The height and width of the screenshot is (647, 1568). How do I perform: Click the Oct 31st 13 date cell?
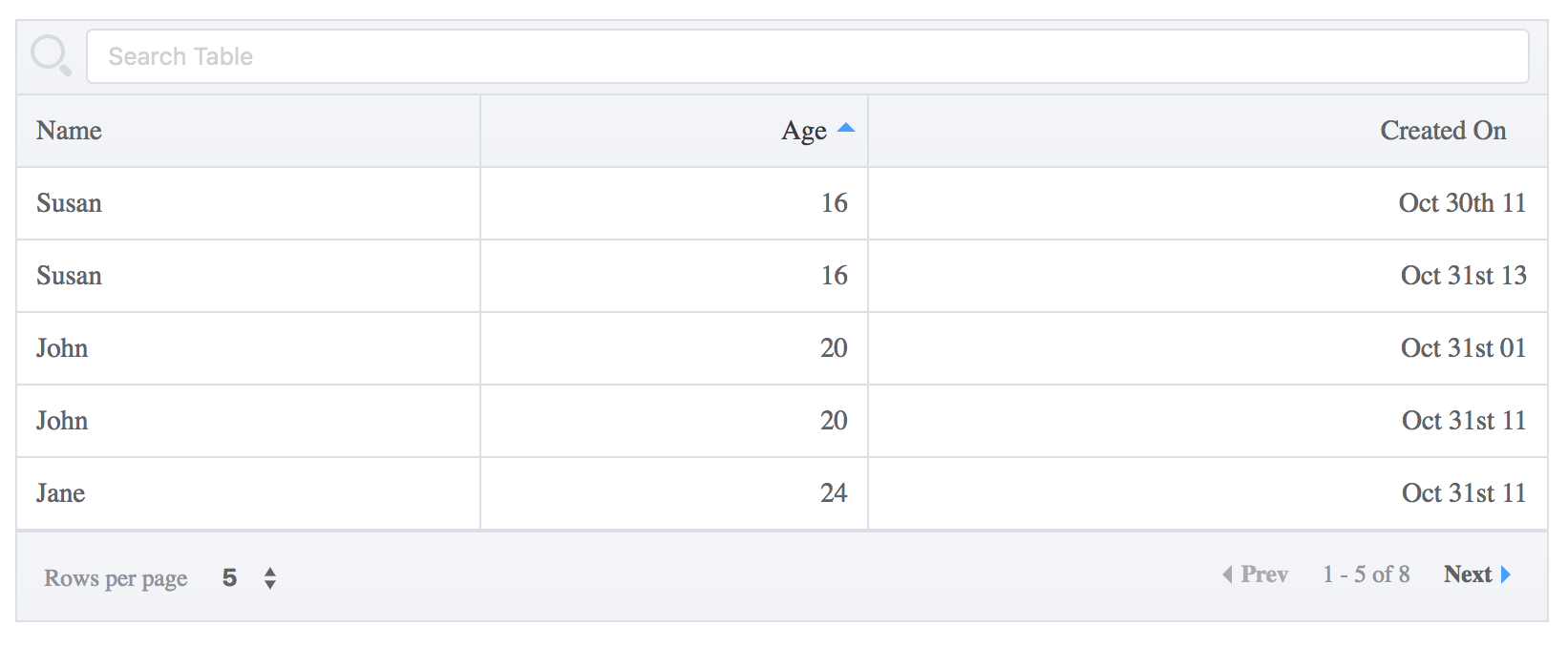(x=1463, y=276)
